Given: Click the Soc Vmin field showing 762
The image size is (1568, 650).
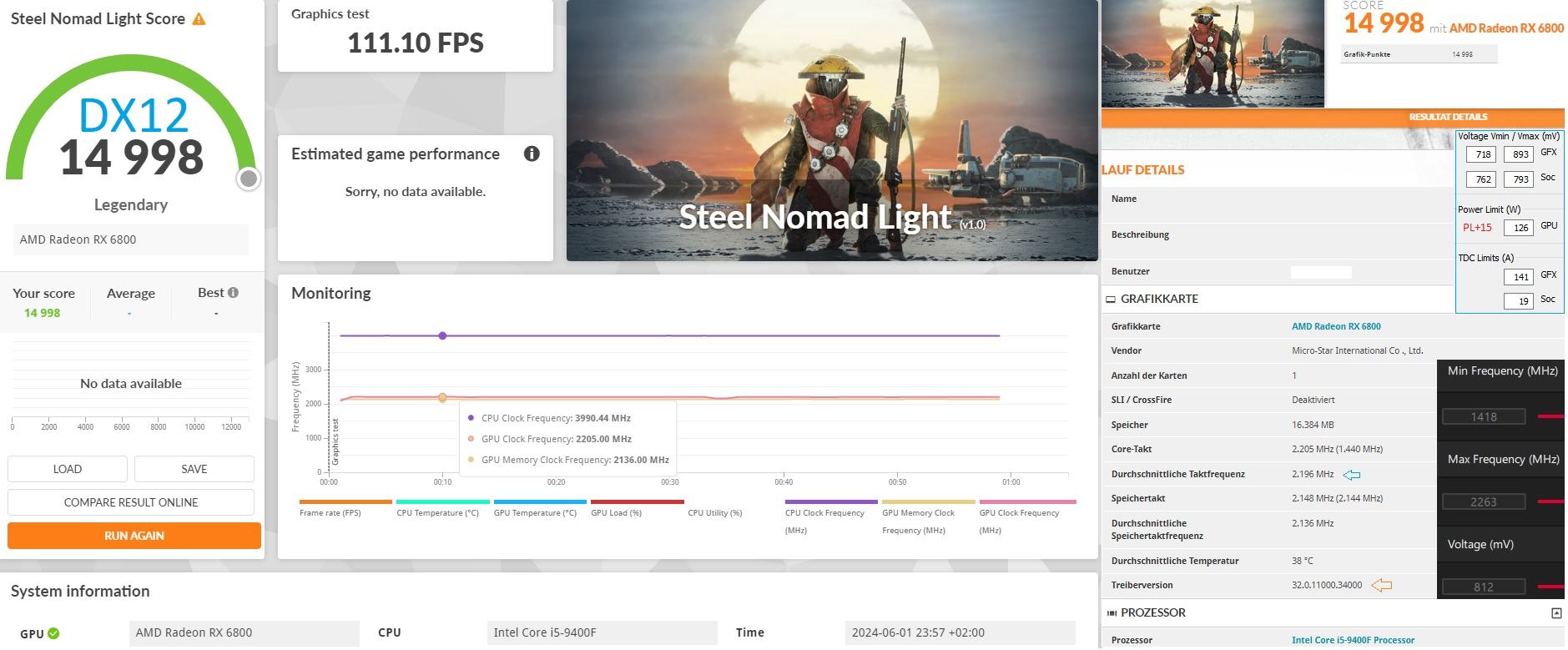Looking at the screenshot, I should (x=1483, y=179).
